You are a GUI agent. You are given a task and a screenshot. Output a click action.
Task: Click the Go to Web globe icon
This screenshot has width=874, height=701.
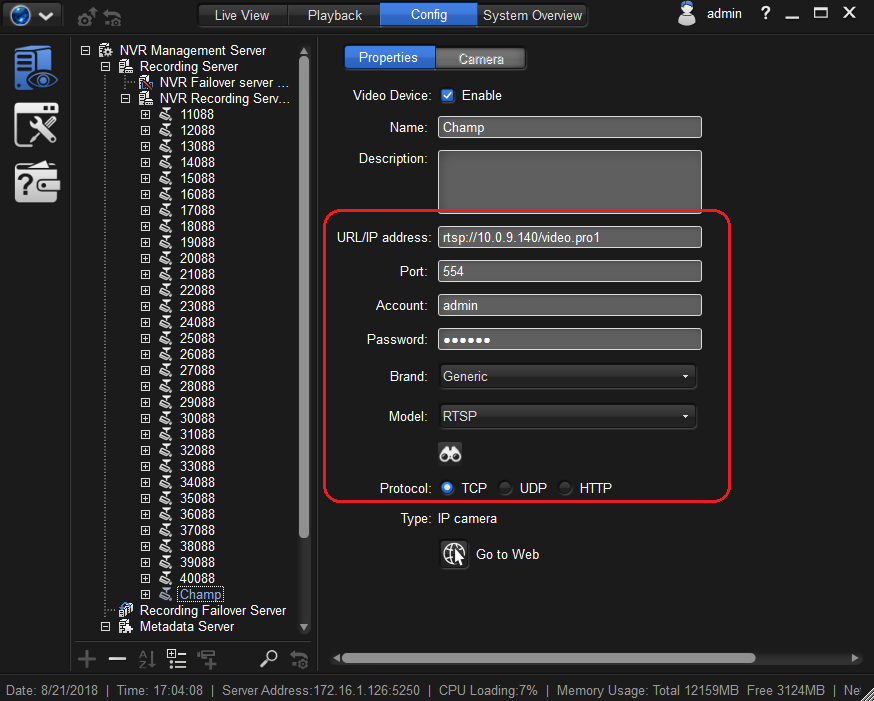coord(454,554)
